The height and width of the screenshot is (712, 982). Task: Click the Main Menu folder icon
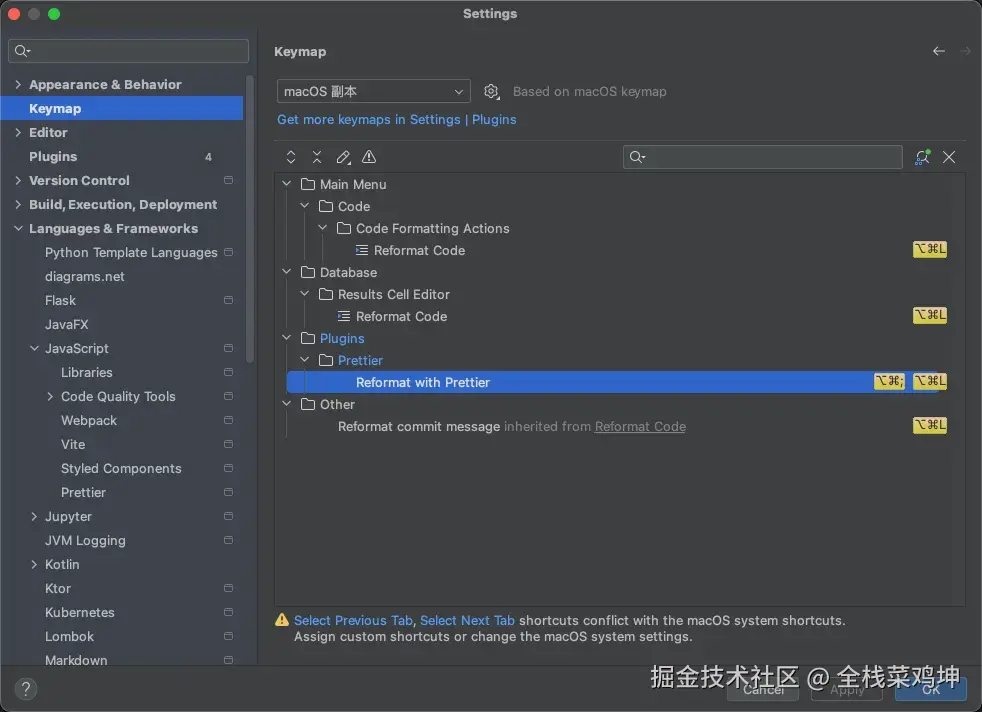[x=308, y=184]
